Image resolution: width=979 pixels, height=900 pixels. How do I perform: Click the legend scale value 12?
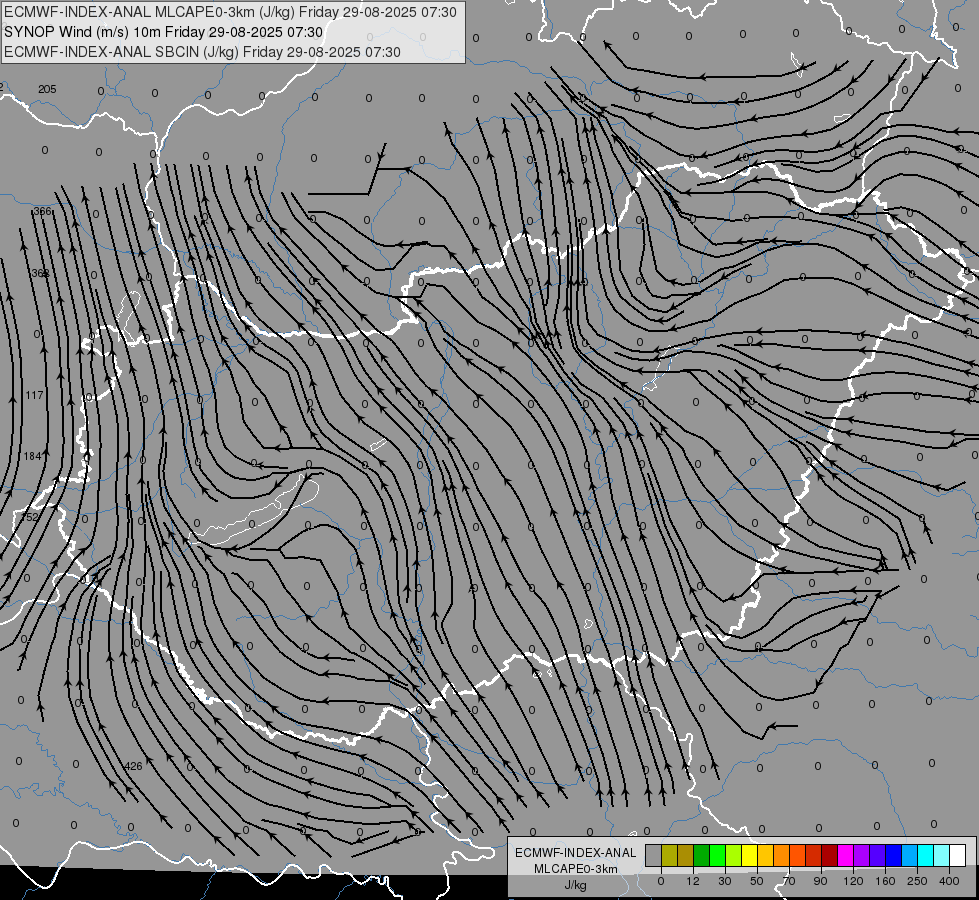[x=693, y=881]
